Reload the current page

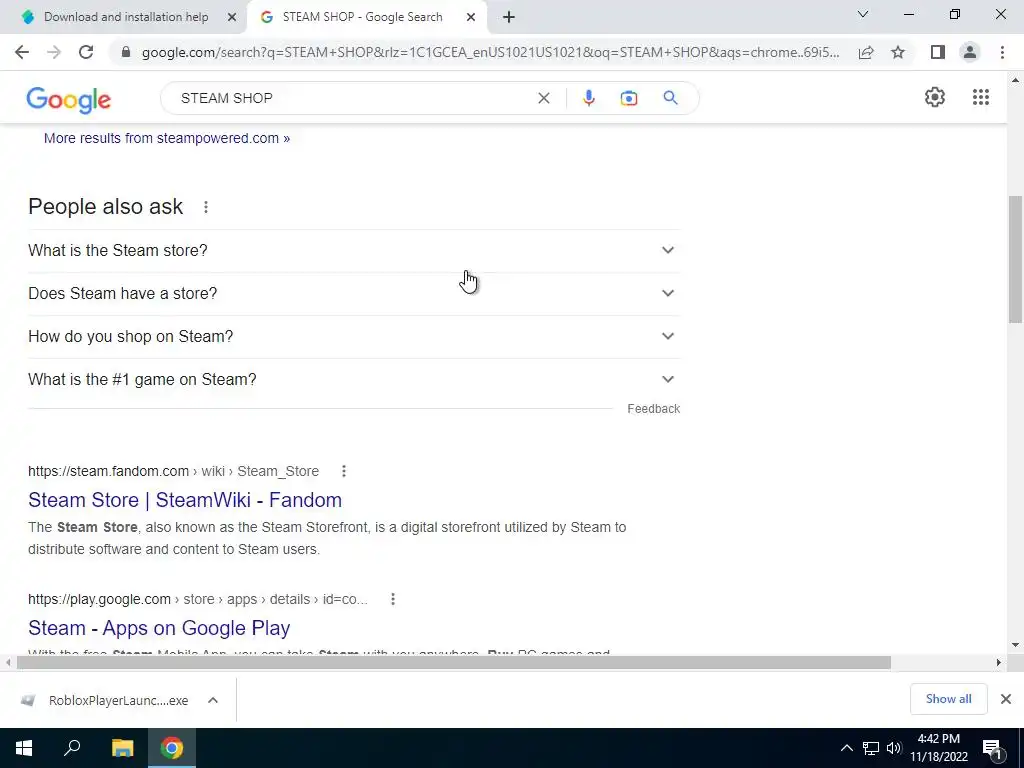click(x=86, y=52)
